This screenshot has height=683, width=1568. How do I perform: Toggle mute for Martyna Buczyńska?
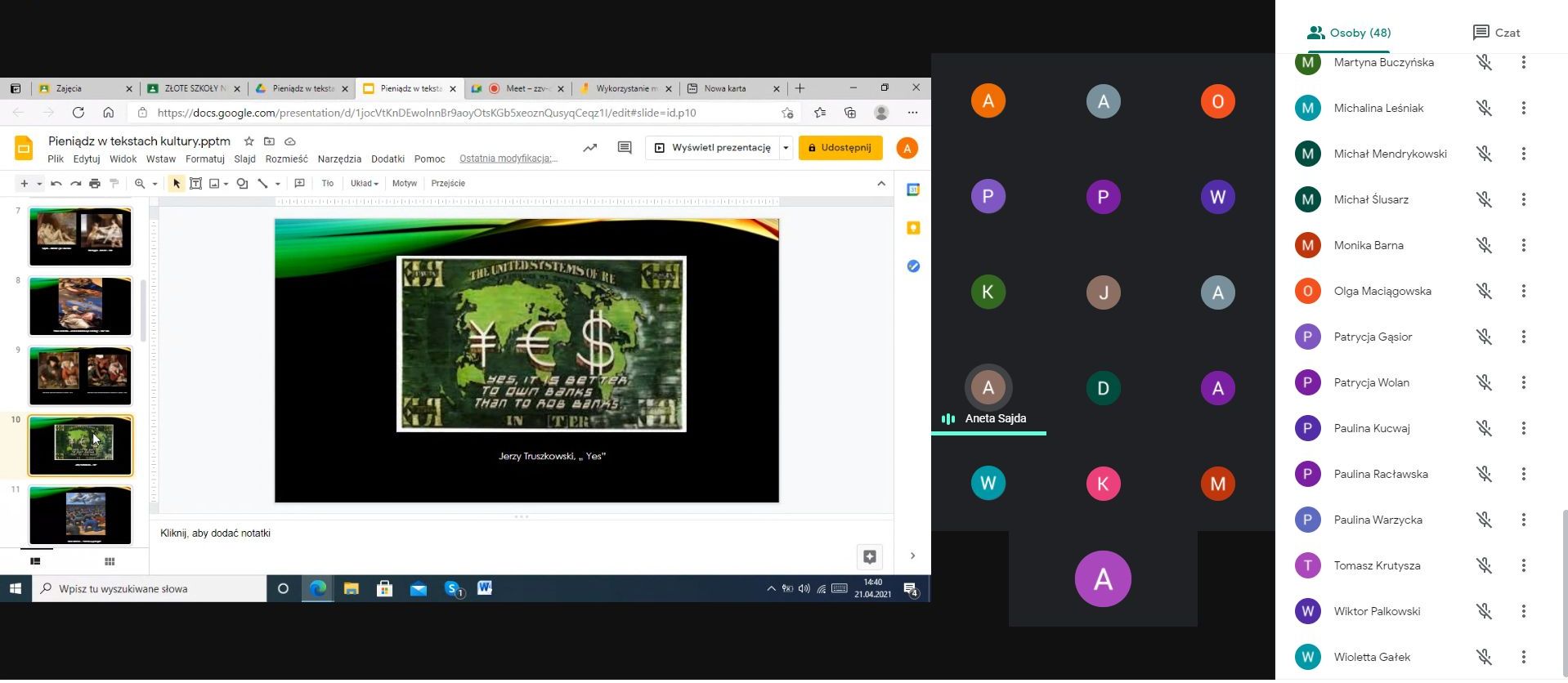[x=1484, y=62]
